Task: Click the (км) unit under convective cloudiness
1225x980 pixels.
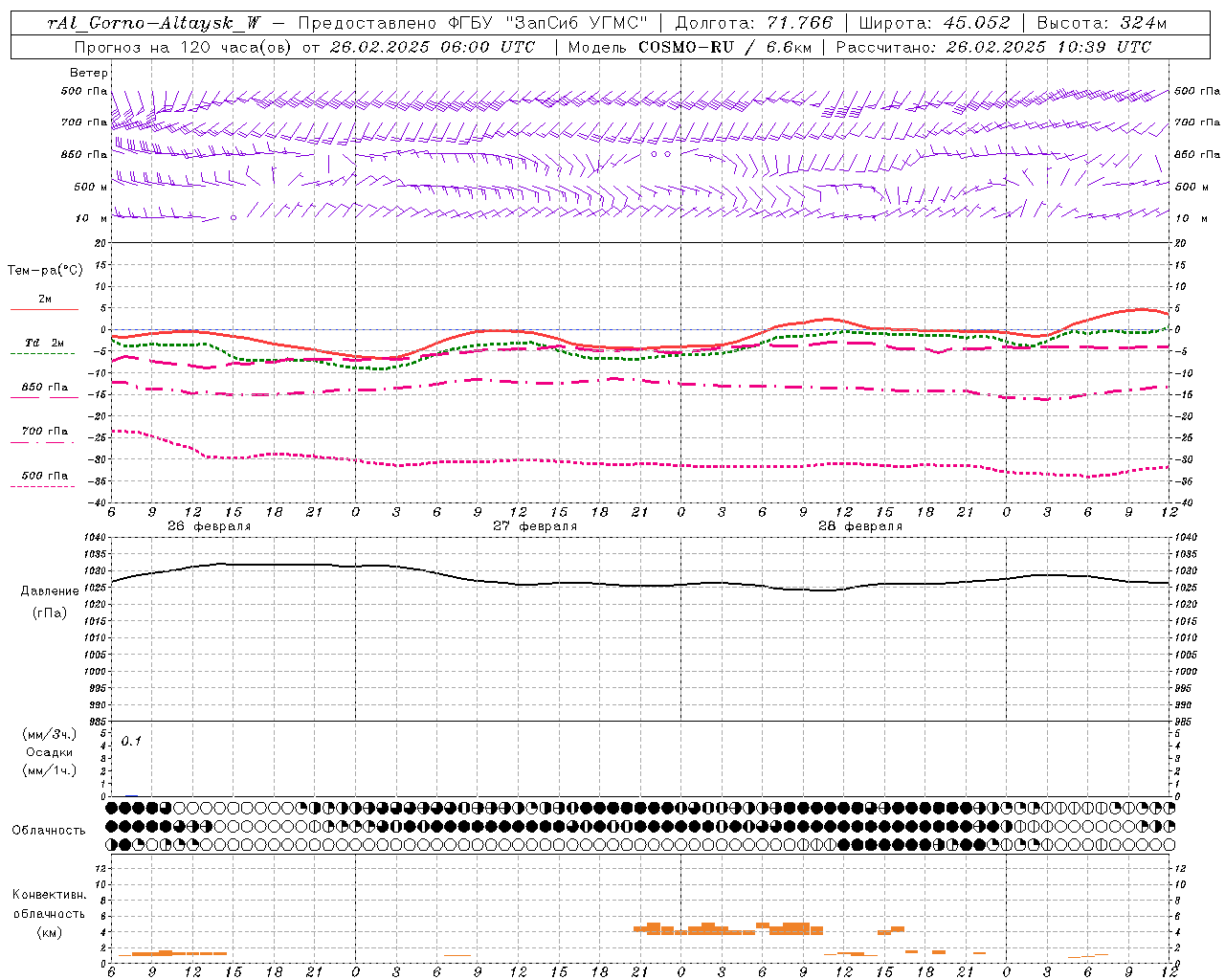Action: click(x=49, y=932)
